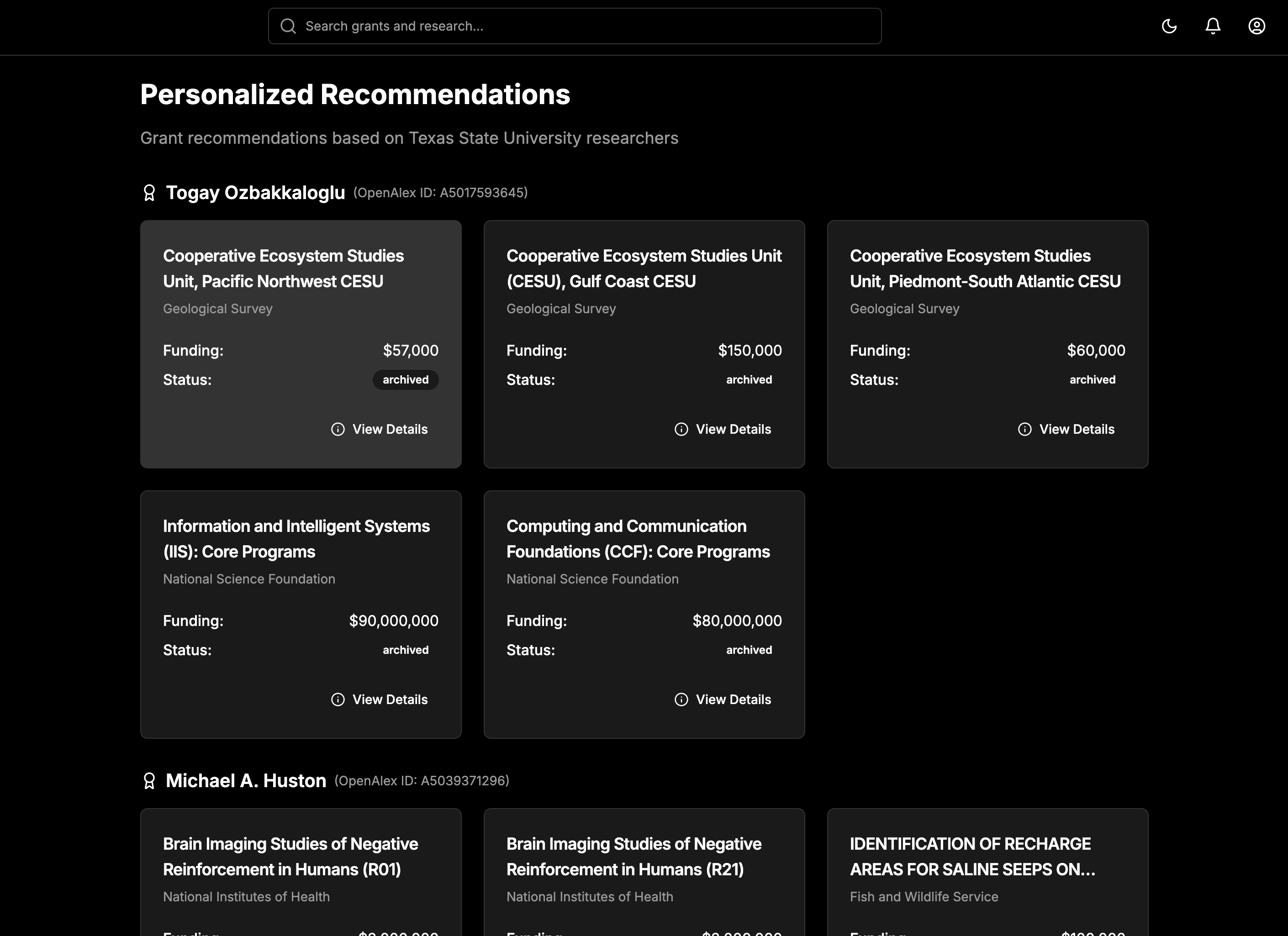The height and width of the screenshot is (936, 1288).
Task: View details for the Pacific Northwest CESU grant
Action: (x=380, y=429)
